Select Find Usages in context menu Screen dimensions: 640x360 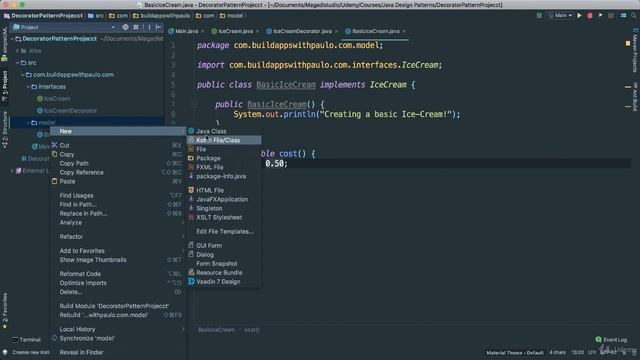tap(118, 196)
